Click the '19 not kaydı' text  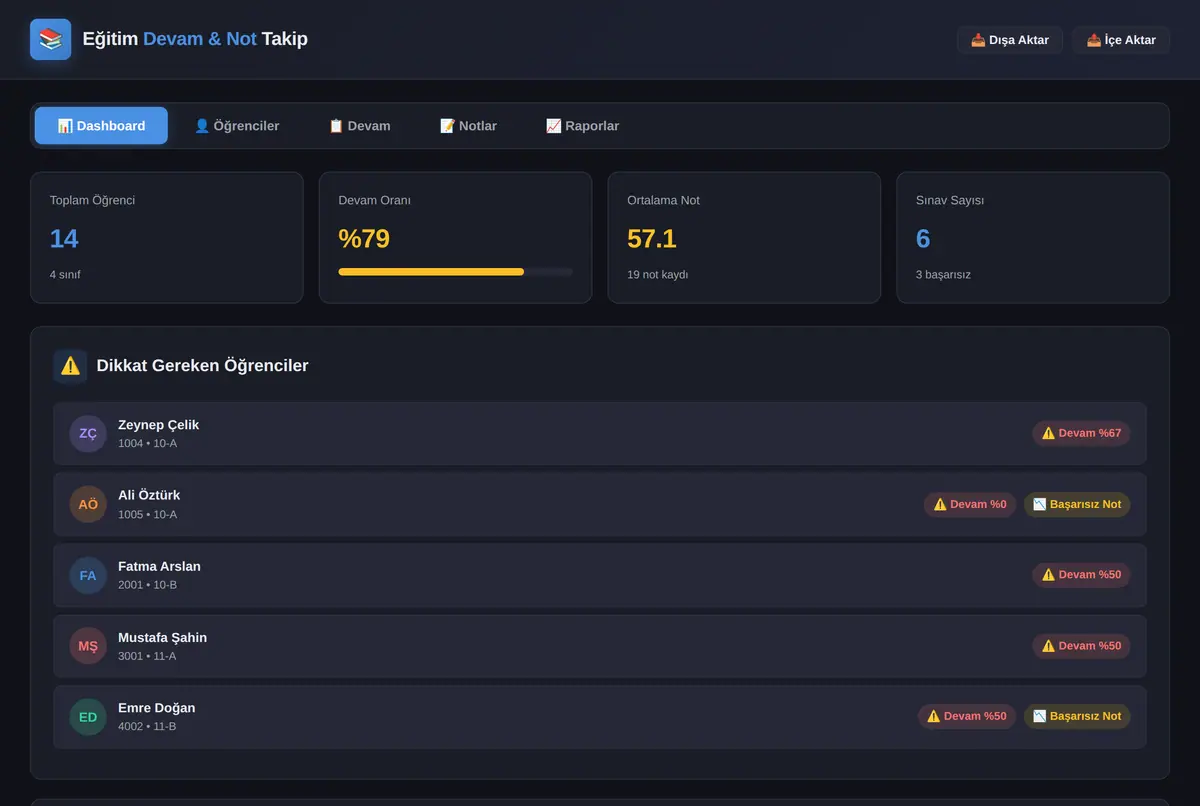658,275
